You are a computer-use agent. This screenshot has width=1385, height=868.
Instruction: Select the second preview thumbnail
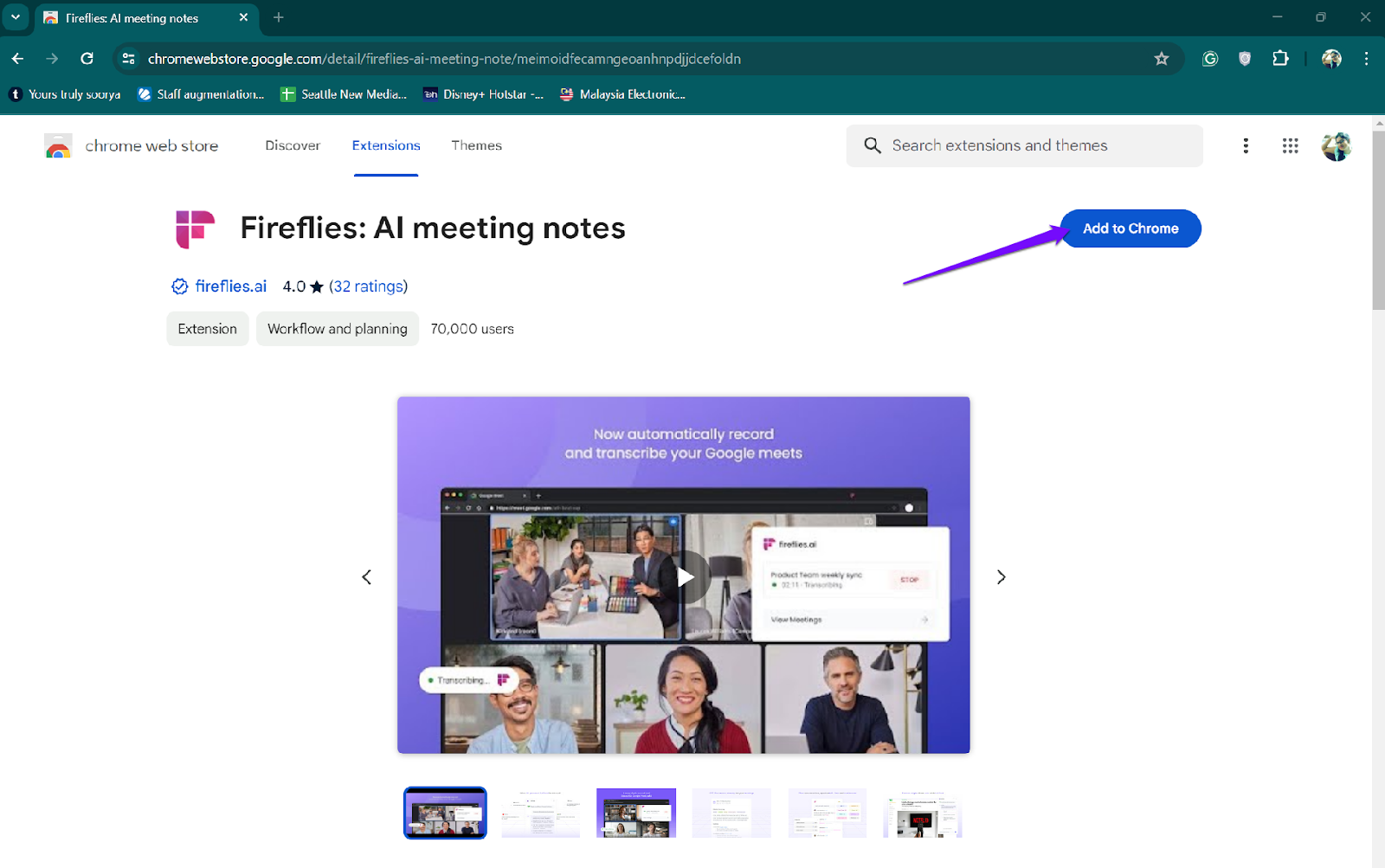(541, 813)
